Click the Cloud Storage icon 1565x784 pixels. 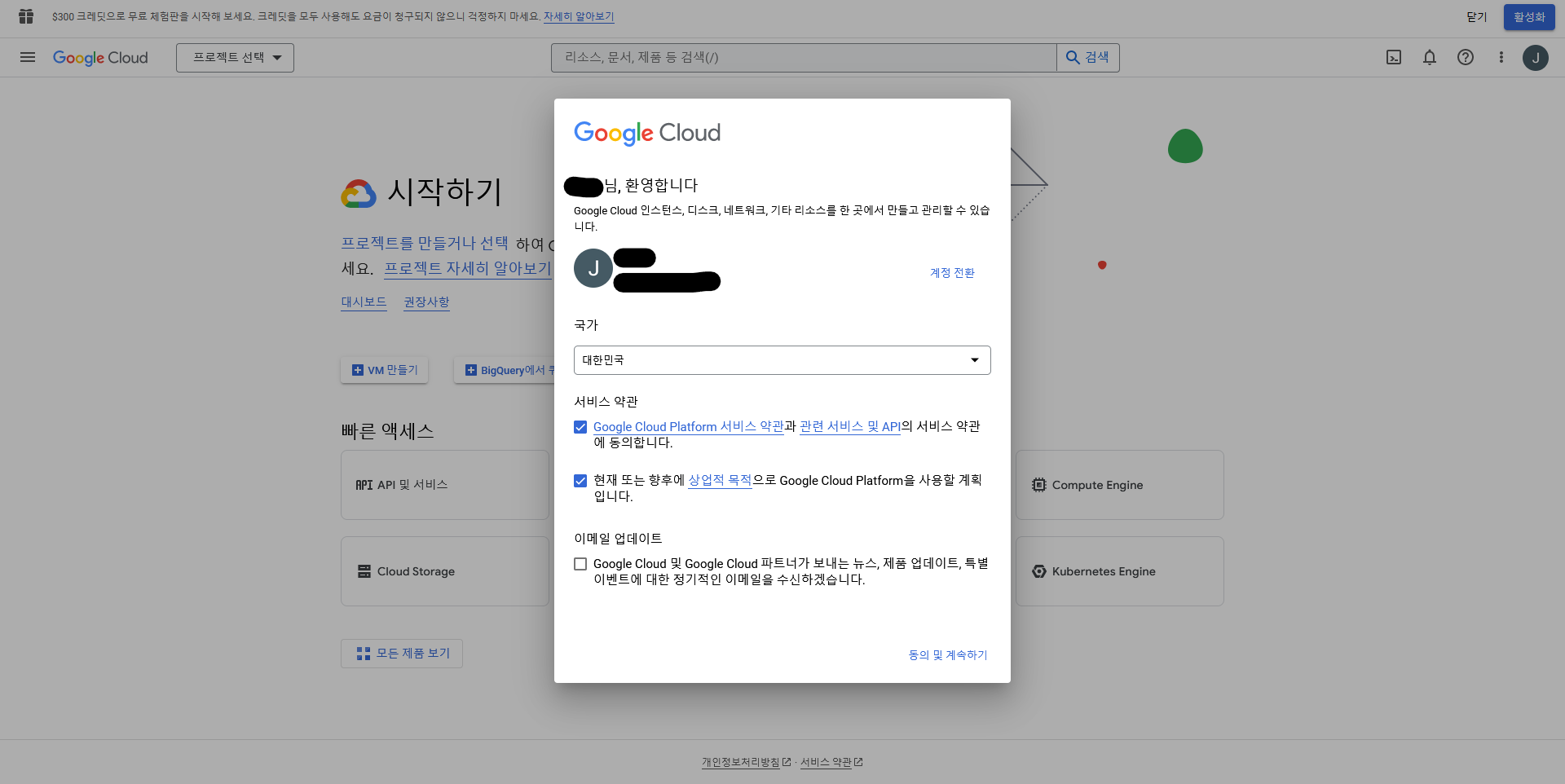click(x=364, y=571)
